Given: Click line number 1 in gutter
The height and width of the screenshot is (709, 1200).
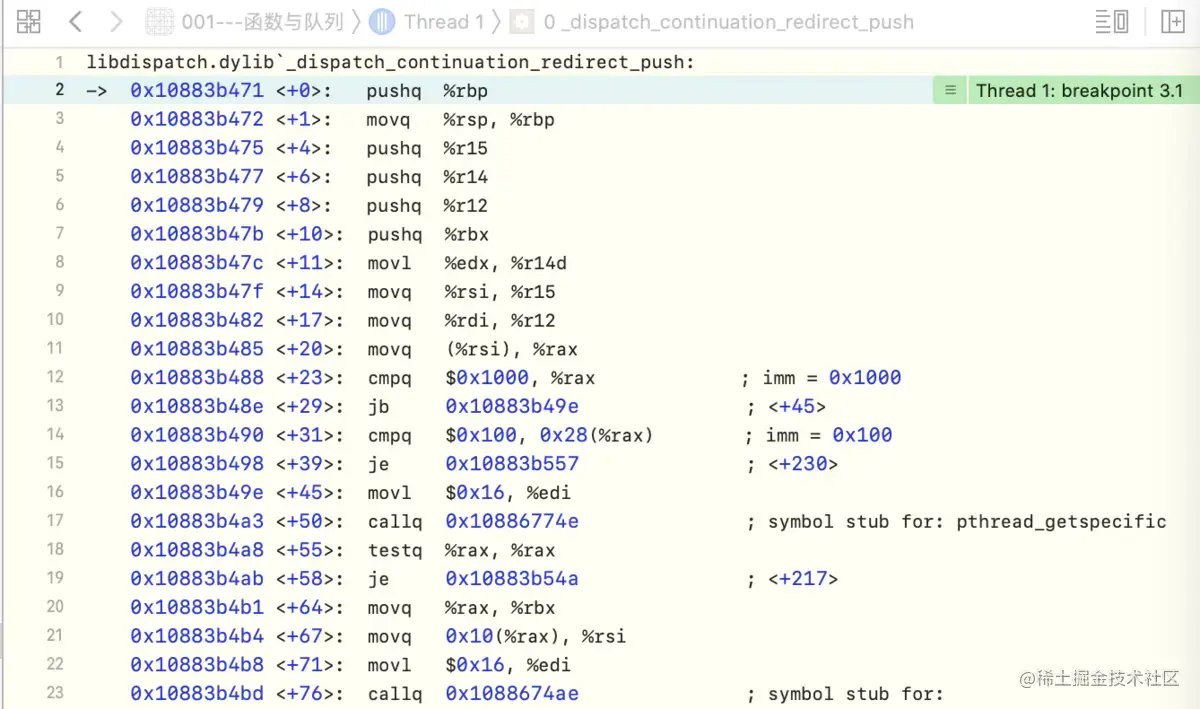Looking at the screenshot, I should pos(59,61).
